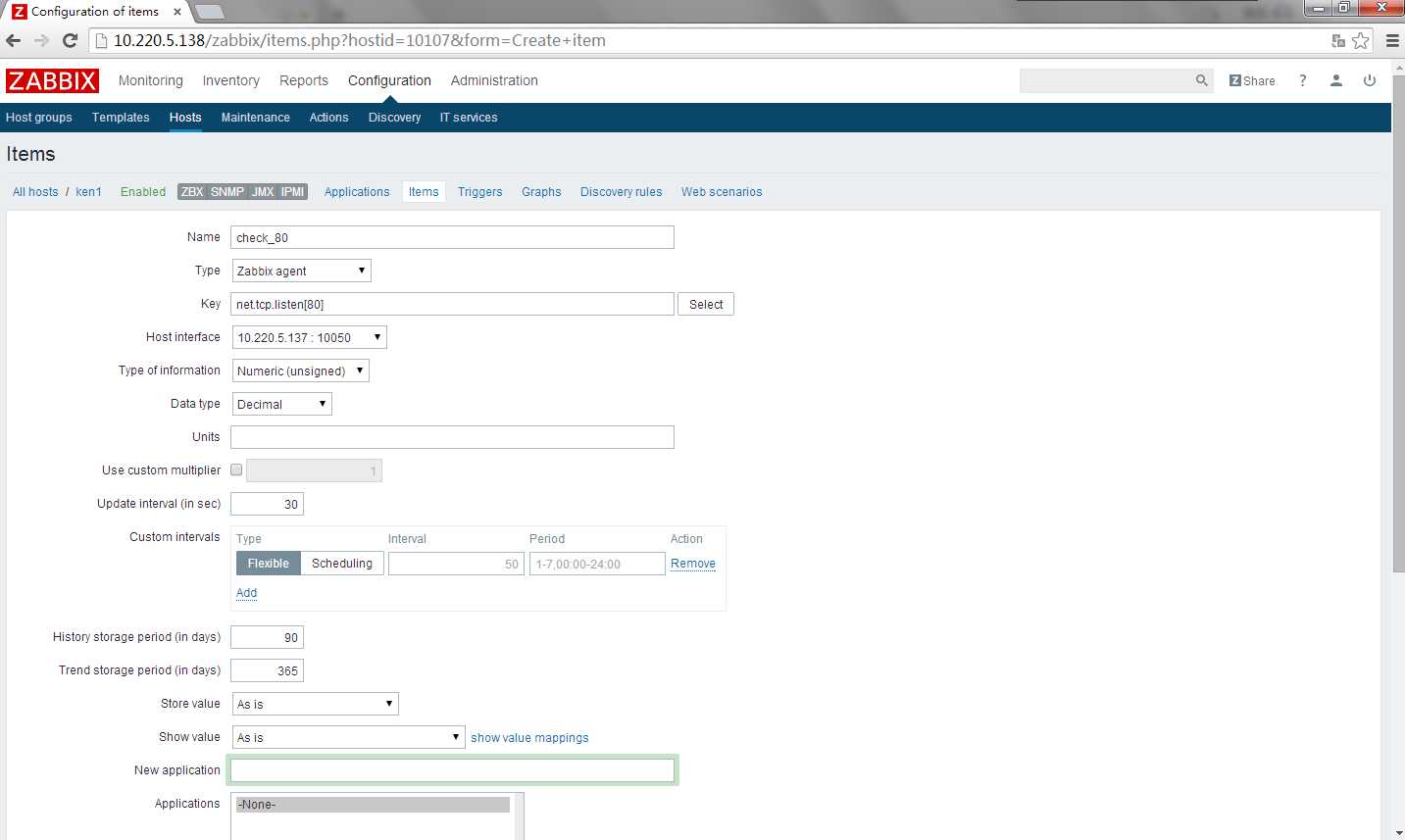Image resolution: width=1405 pixels, height=840 pixels.
Task: Click ken1 host link
Action: pos(88,192)
